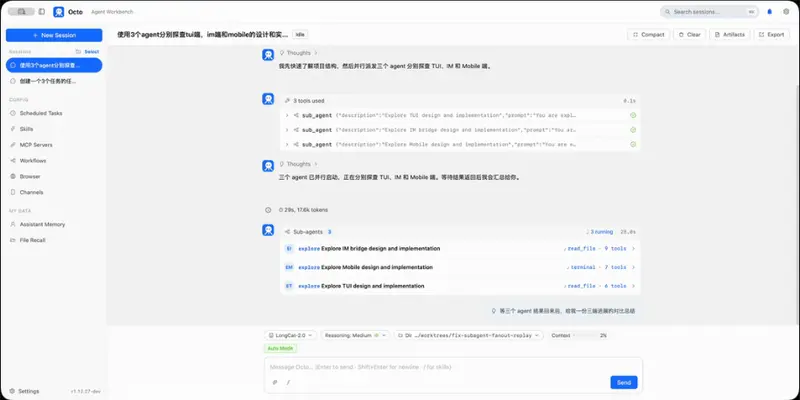Expand the IM bridge sub_agent tool call row
Viewport: 800px width, 400px height.
460,130
